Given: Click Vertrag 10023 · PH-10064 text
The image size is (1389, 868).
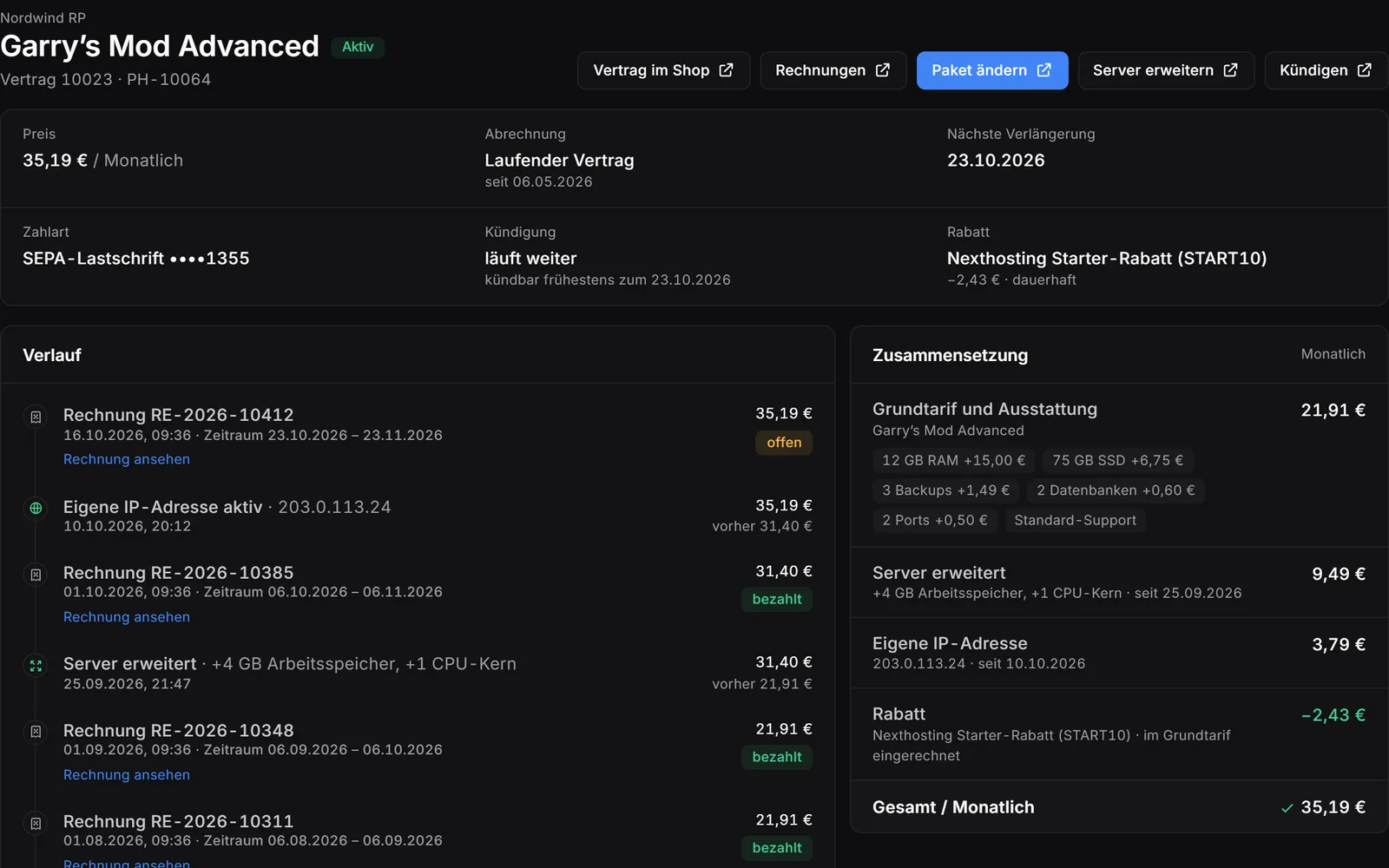Looking at the screenshot, I should point(106,79).
